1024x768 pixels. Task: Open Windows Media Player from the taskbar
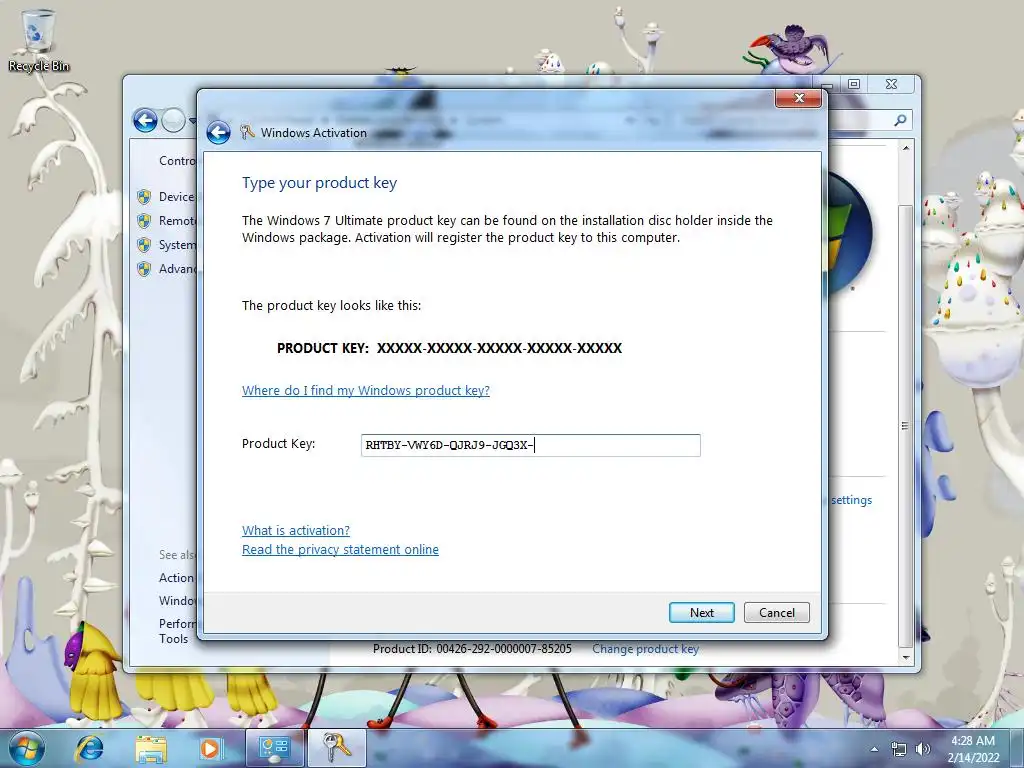[x=210, y=748]
